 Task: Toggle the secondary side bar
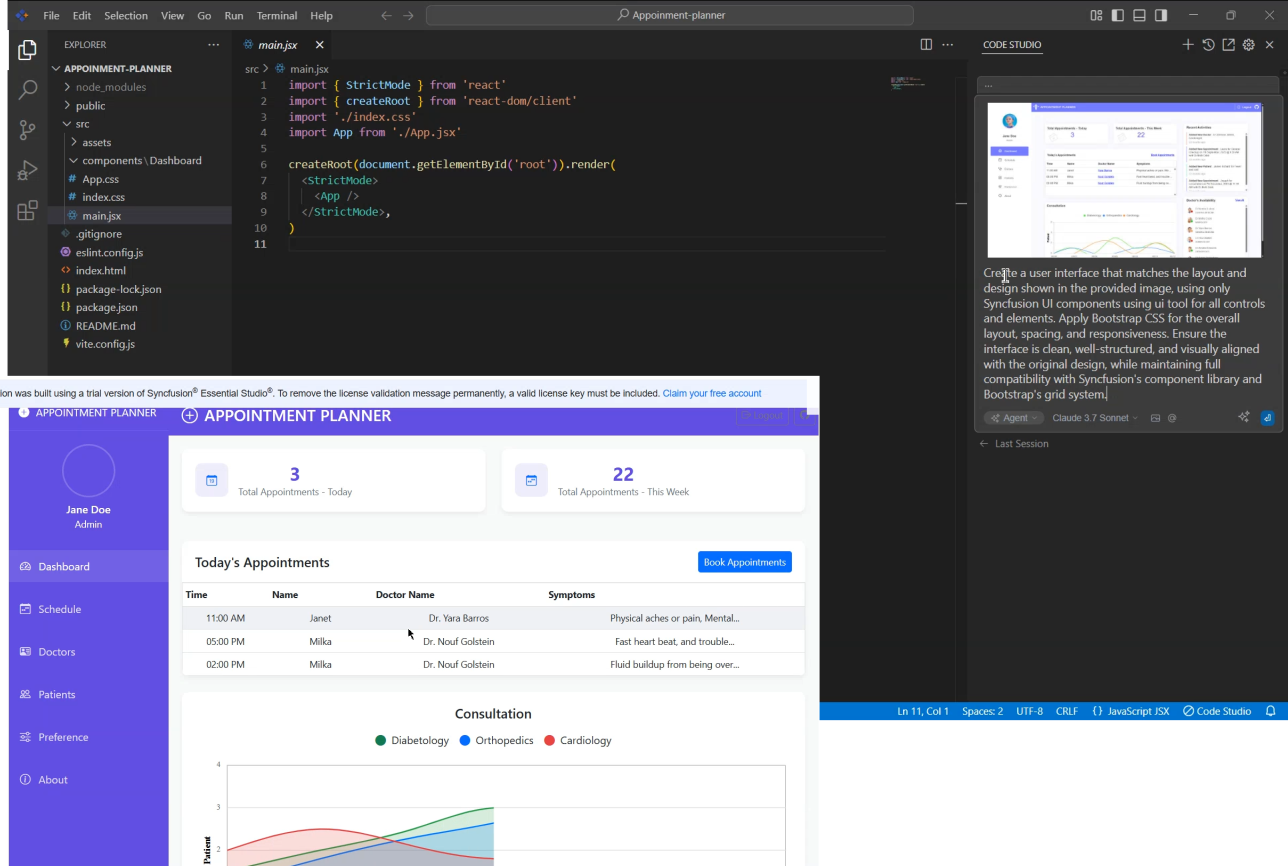(1161, 16)
